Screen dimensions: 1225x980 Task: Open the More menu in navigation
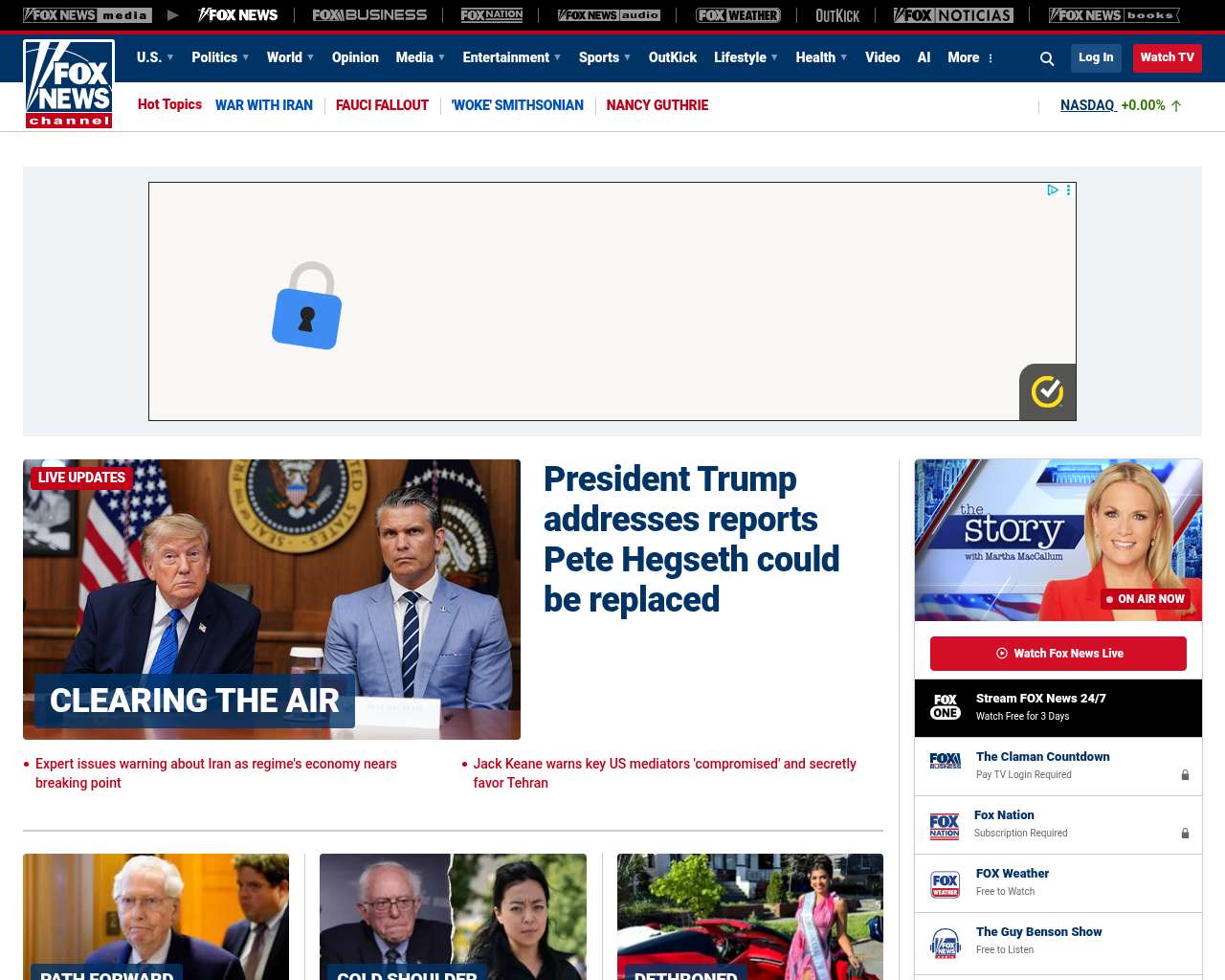[970, 57]
